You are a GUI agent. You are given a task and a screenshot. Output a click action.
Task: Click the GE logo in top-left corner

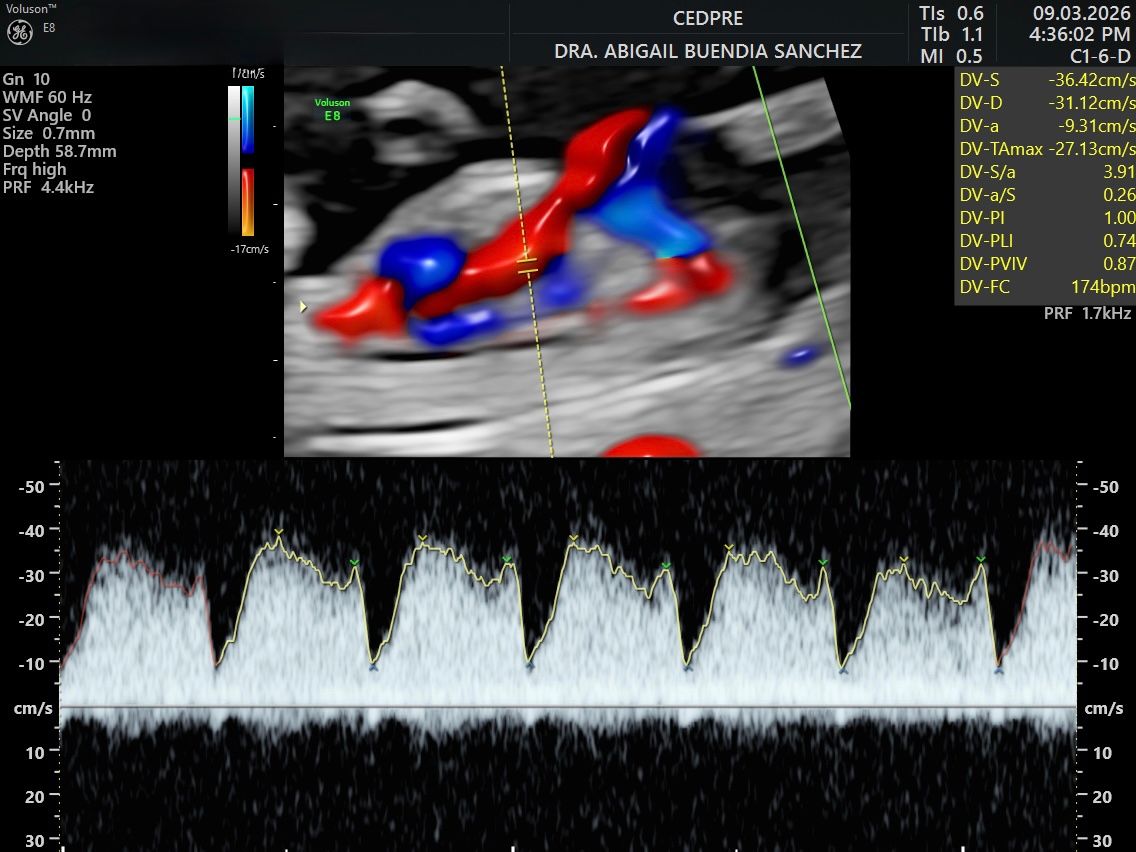coord(20,32)
